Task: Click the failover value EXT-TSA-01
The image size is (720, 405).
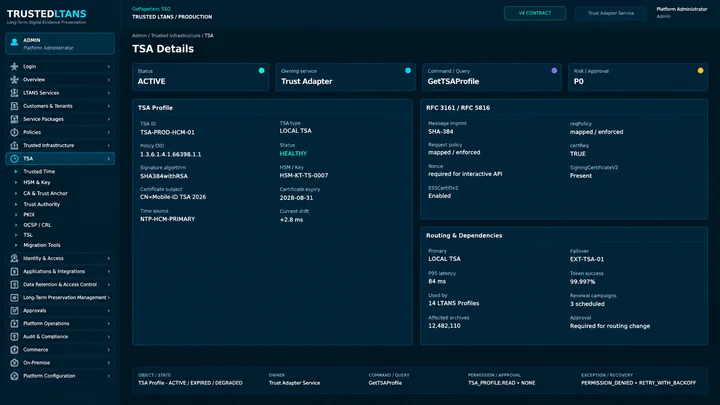Action: 587,259
